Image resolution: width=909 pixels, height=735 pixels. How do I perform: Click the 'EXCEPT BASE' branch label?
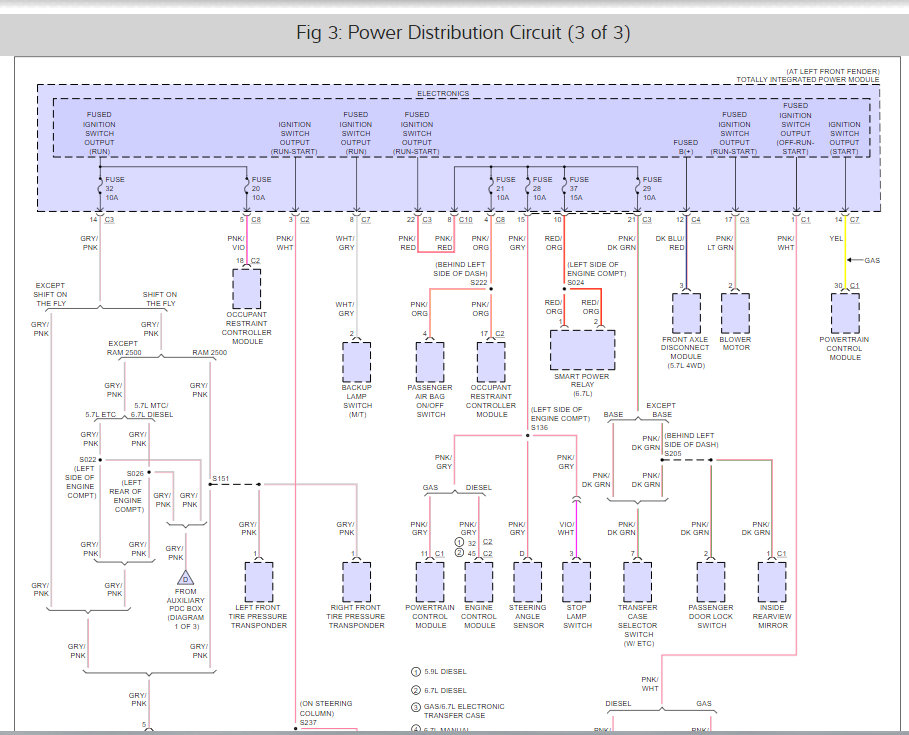661,410
